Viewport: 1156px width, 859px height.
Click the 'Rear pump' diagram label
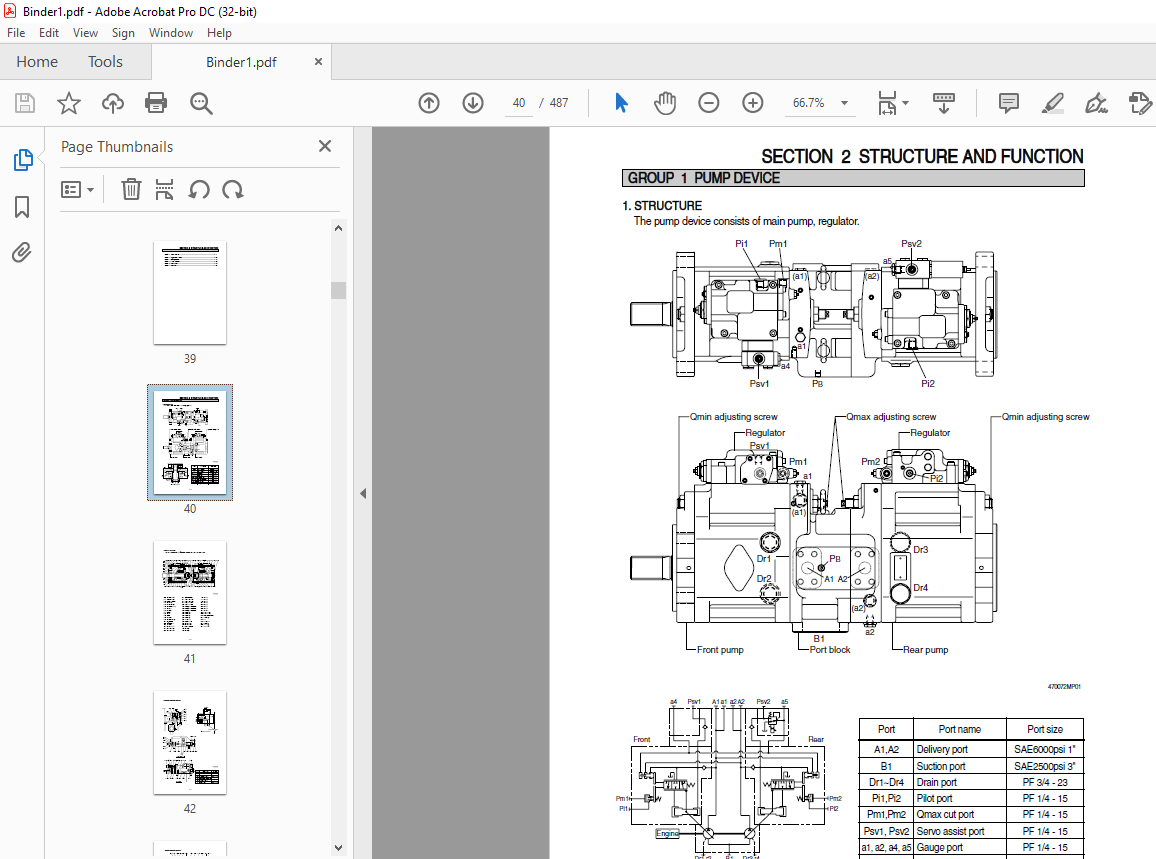pyautogui.click(x=925, y=650)
